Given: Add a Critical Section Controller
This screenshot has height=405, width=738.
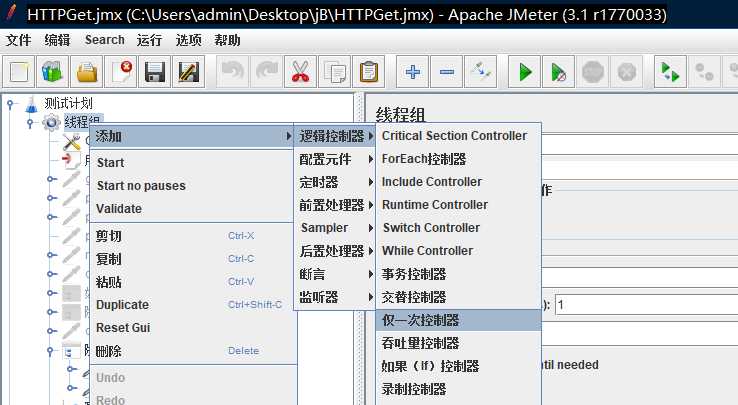Looking at the screenshot, I should click(x=458, y=136).
